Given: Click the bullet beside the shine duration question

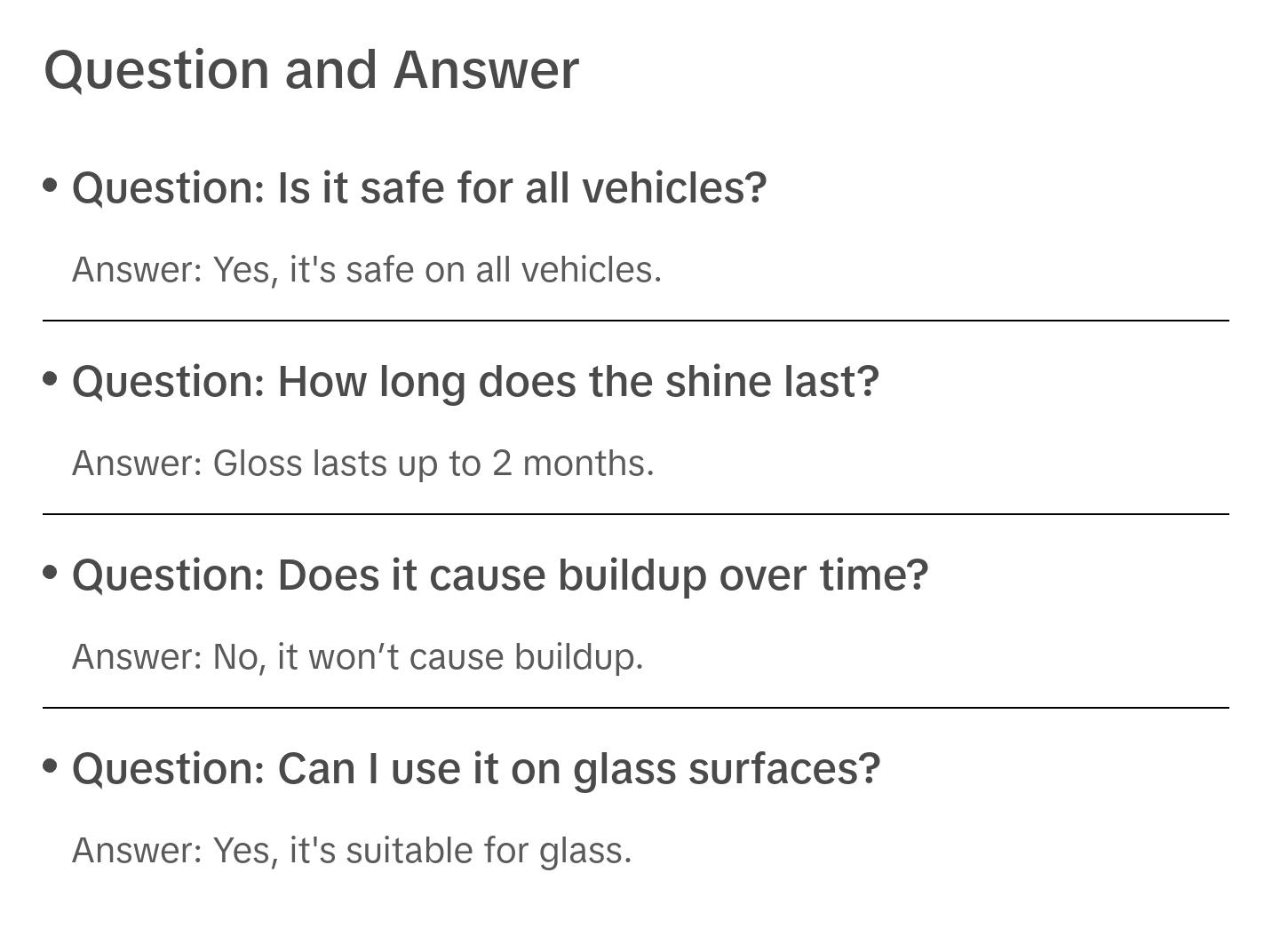Looking at the screenshot, I should [x=51, y=379].
